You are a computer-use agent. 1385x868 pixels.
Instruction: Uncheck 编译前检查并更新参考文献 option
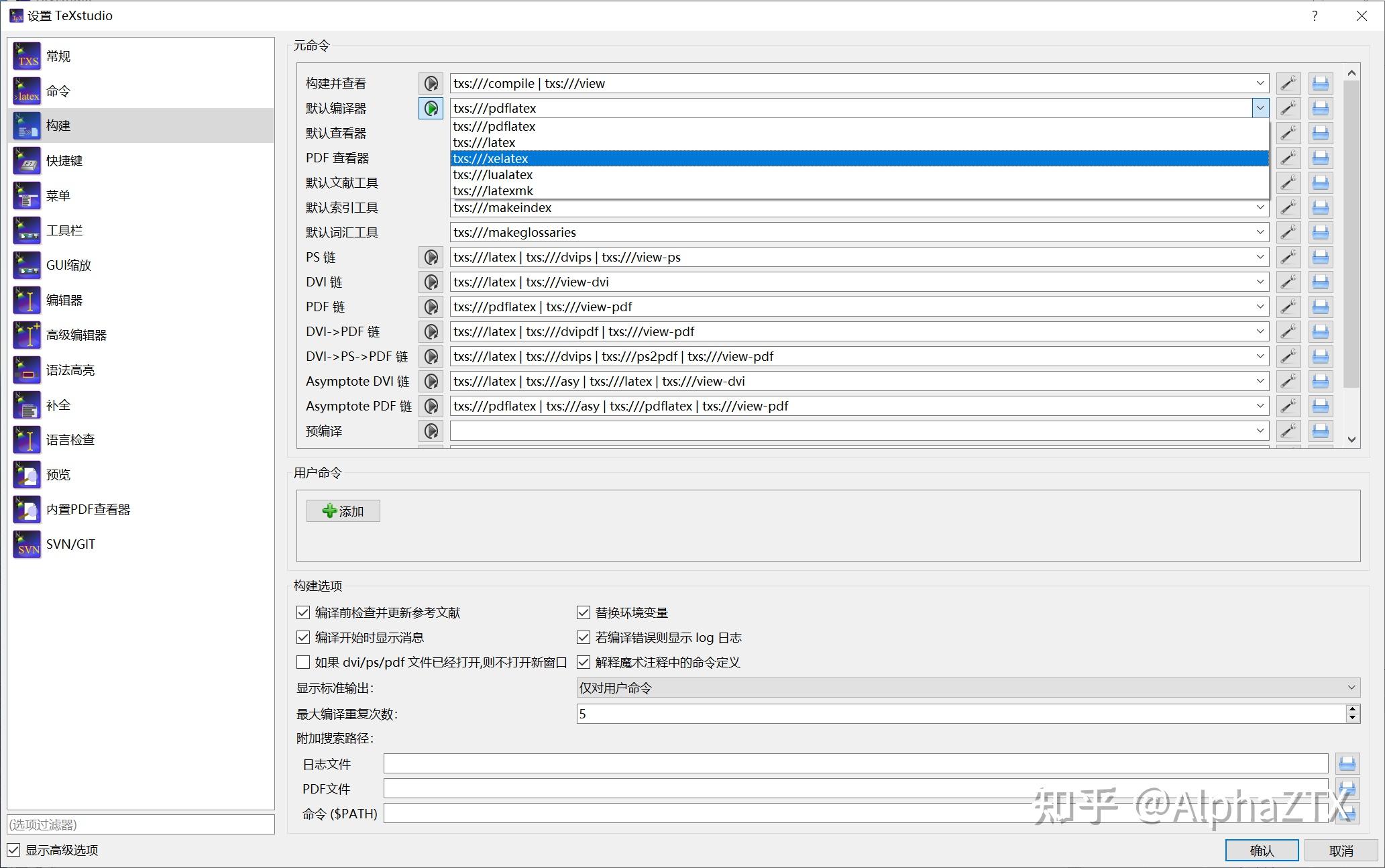[x=303, y=612]
